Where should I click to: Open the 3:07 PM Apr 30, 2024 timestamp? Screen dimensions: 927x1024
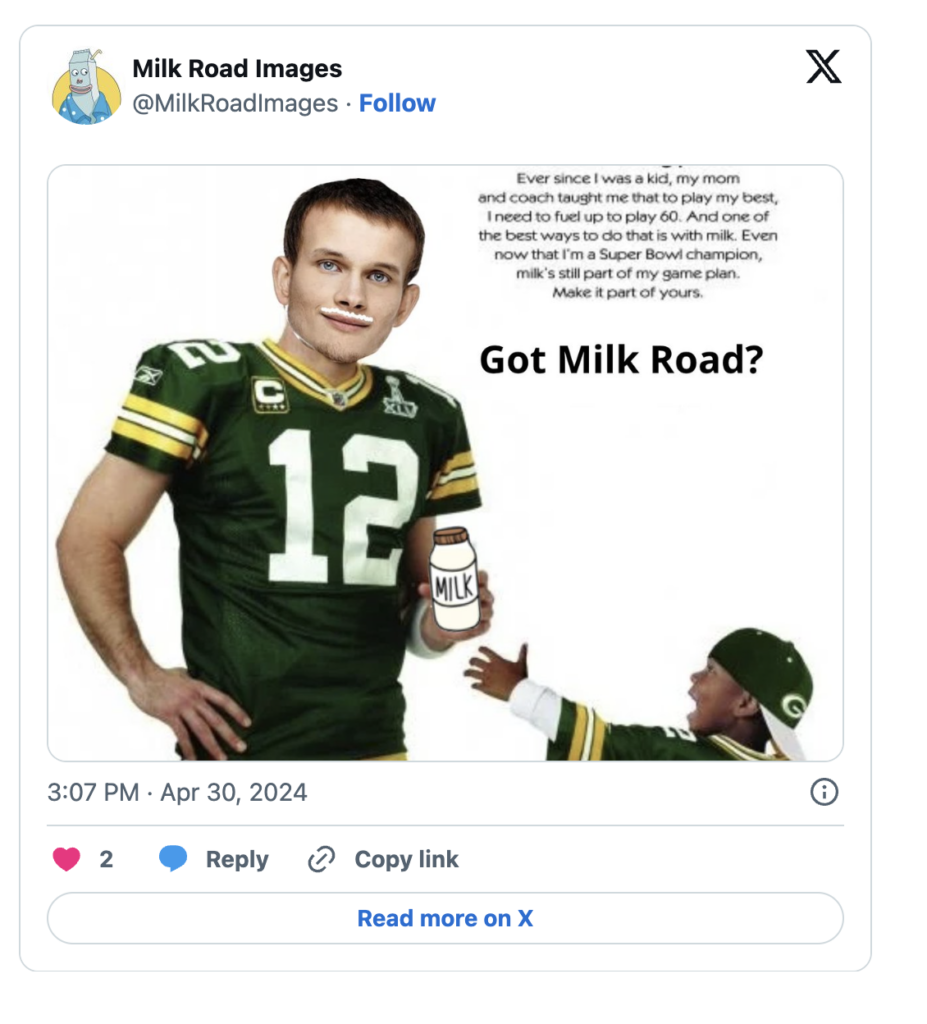177,793
